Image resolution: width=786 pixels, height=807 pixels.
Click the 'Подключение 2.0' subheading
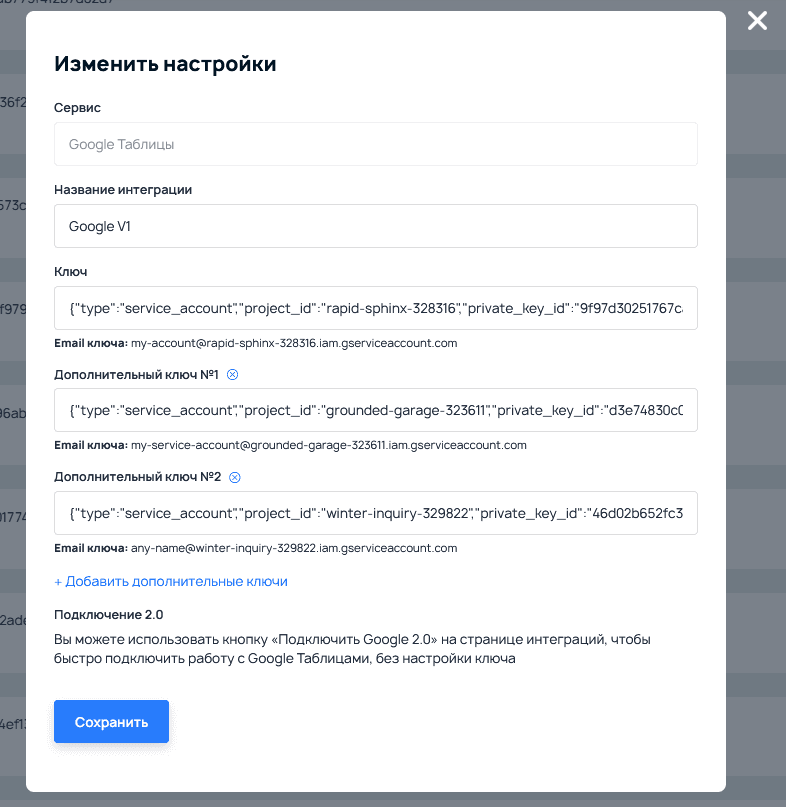108,614
